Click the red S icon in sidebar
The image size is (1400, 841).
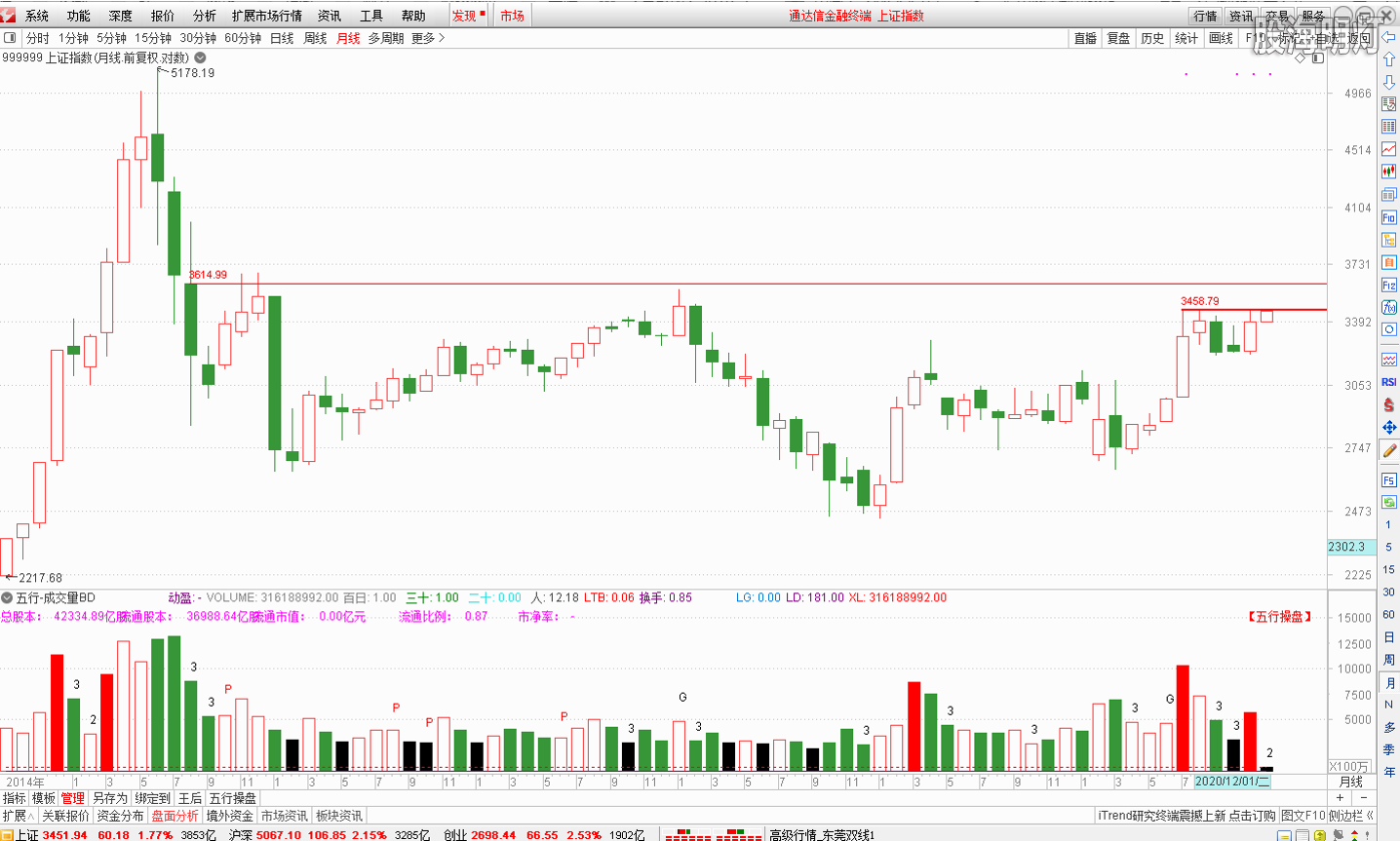coord(1389,404)
